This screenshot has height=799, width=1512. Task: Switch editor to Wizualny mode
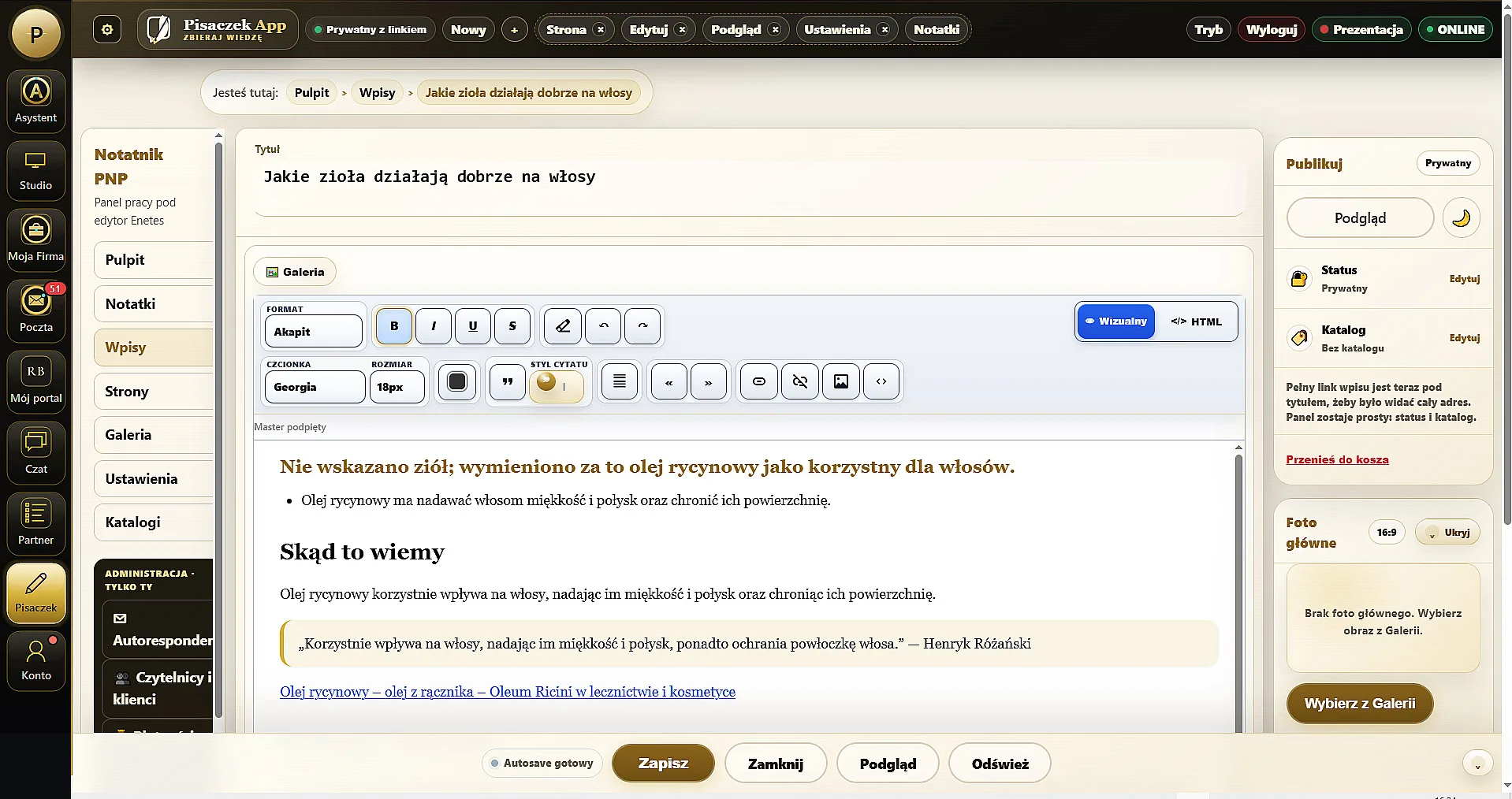1116,321
